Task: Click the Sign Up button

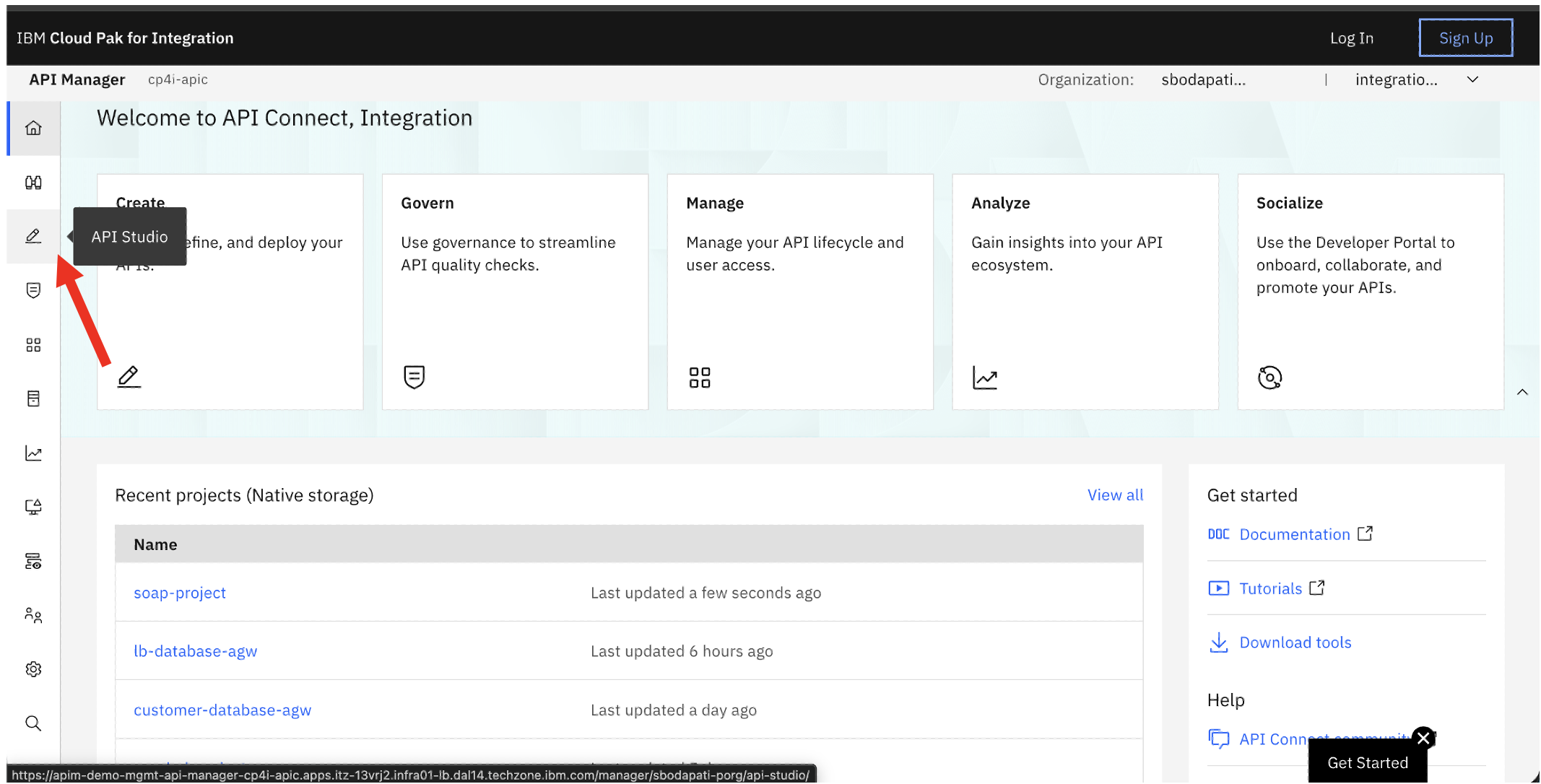Action: tap(1466, 38)
